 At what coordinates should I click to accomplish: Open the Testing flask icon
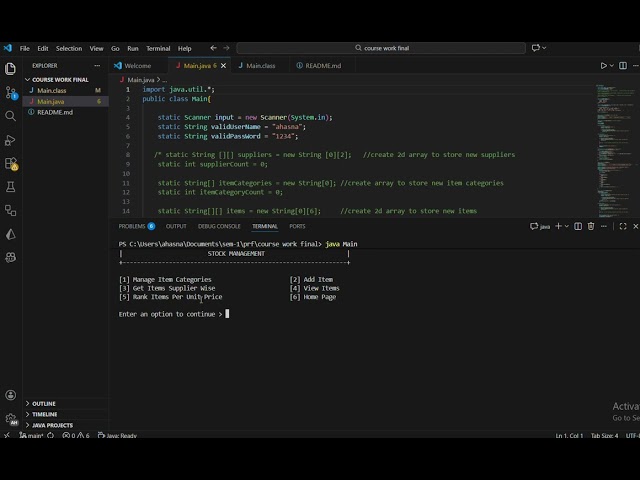pos(11,187)
